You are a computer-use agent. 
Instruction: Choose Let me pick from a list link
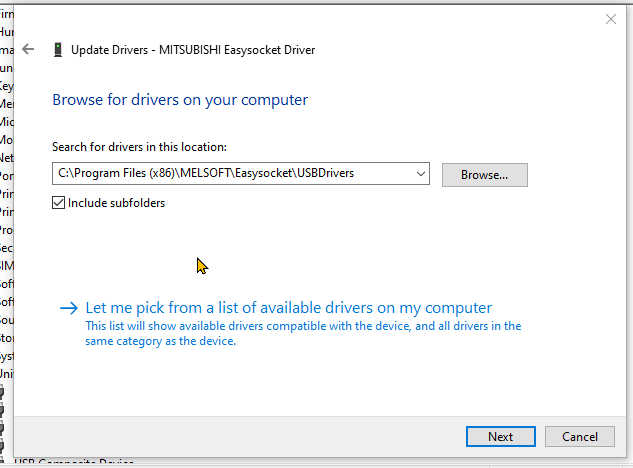(x=289, y=308)
